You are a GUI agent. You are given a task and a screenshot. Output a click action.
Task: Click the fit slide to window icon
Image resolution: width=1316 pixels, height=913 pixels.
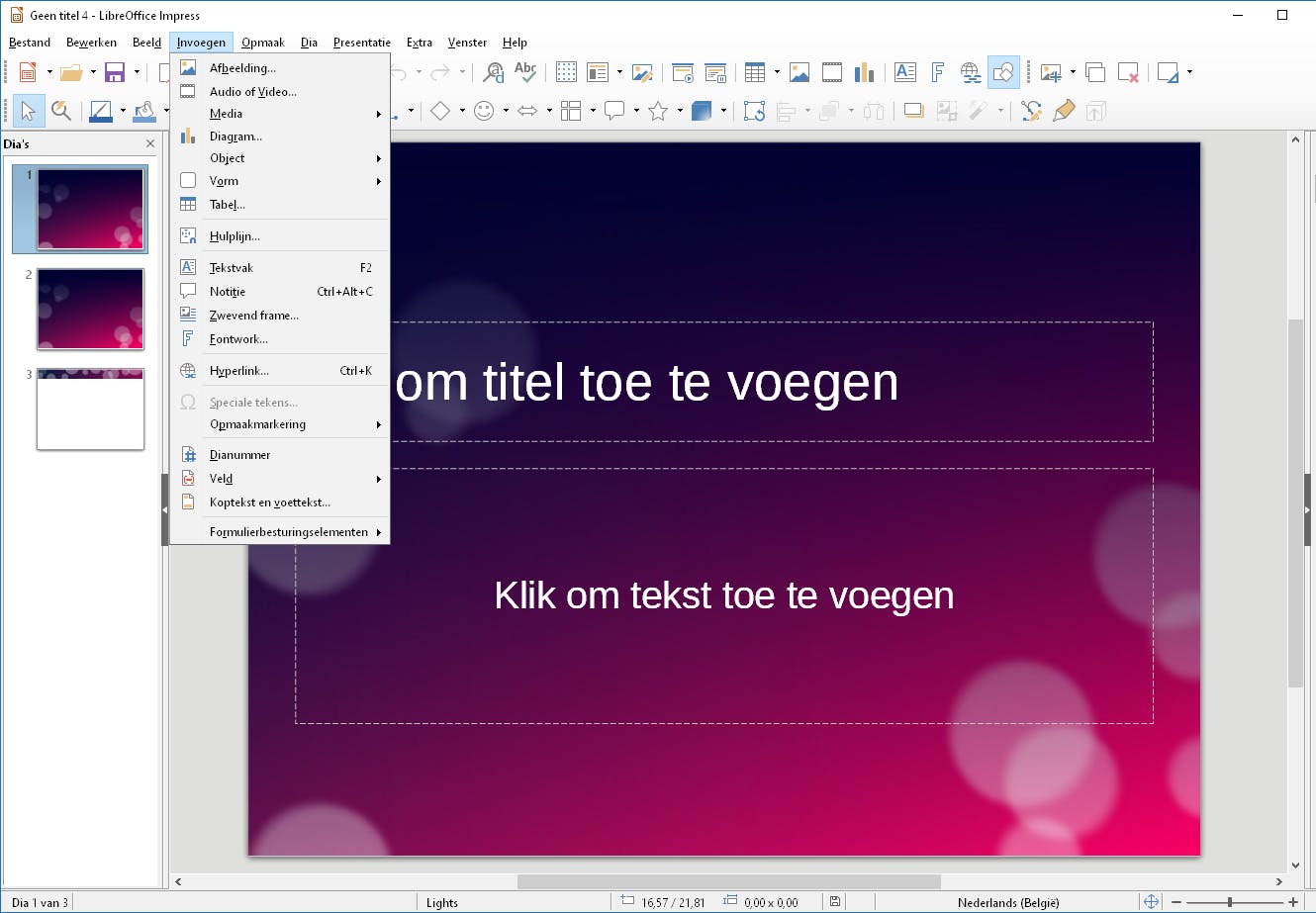pyautogui.click(x=1151, y=902)
